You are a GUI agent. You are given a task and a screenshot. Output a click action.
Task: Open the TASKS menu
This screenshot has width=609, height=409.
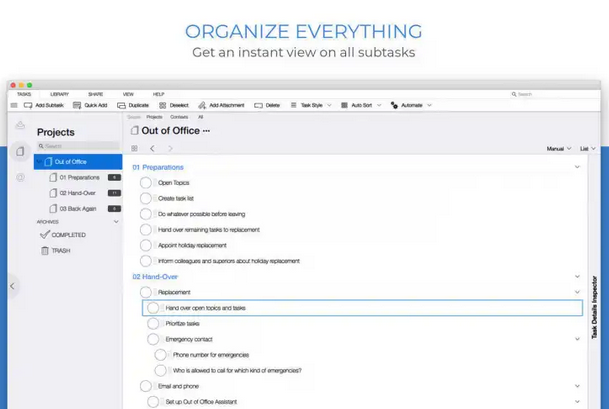coord(24,94)
